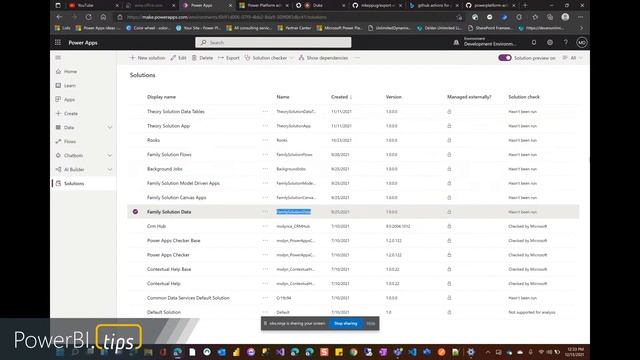Open the Family Solution Model Driven Apps solution
The width and height of the screenshot is (640, 360).
coord(183,183)
